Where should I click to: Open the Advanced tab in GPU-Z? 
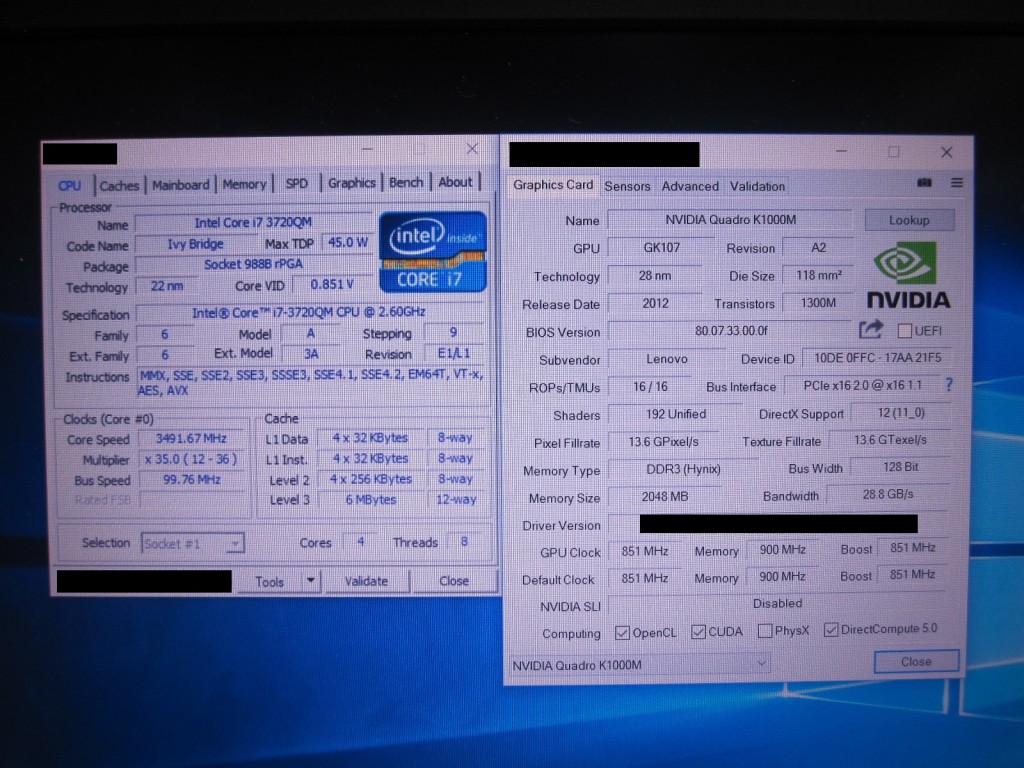[690, 186]
